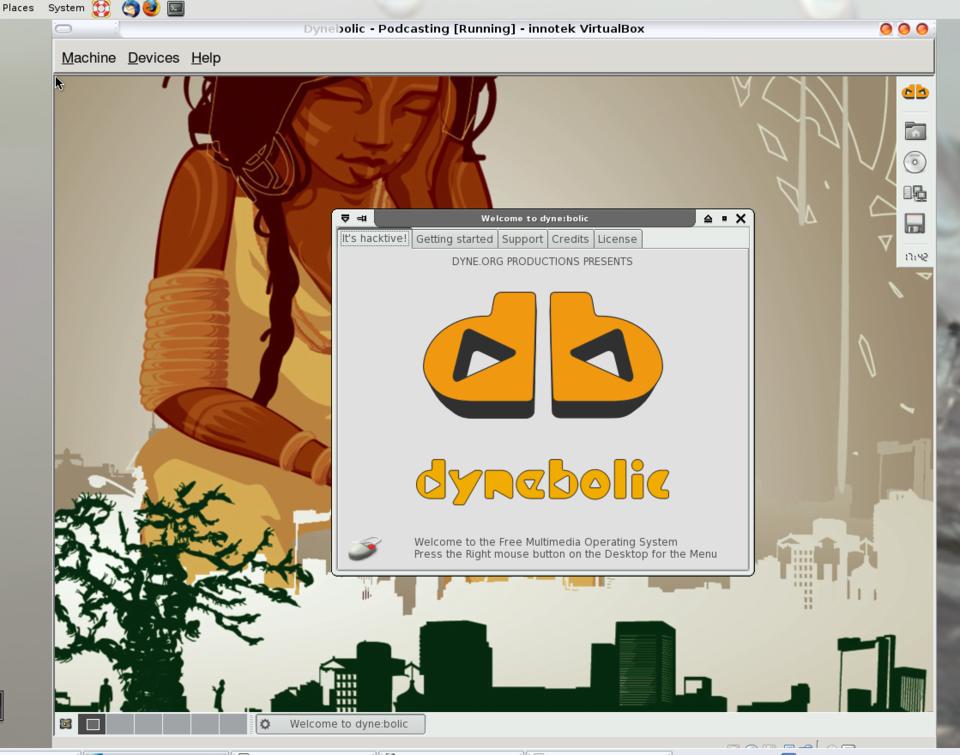Screen dimensions: 960x755
Task: Open the Machine menu
Action: pyautogui.click(x=89, y=58)
